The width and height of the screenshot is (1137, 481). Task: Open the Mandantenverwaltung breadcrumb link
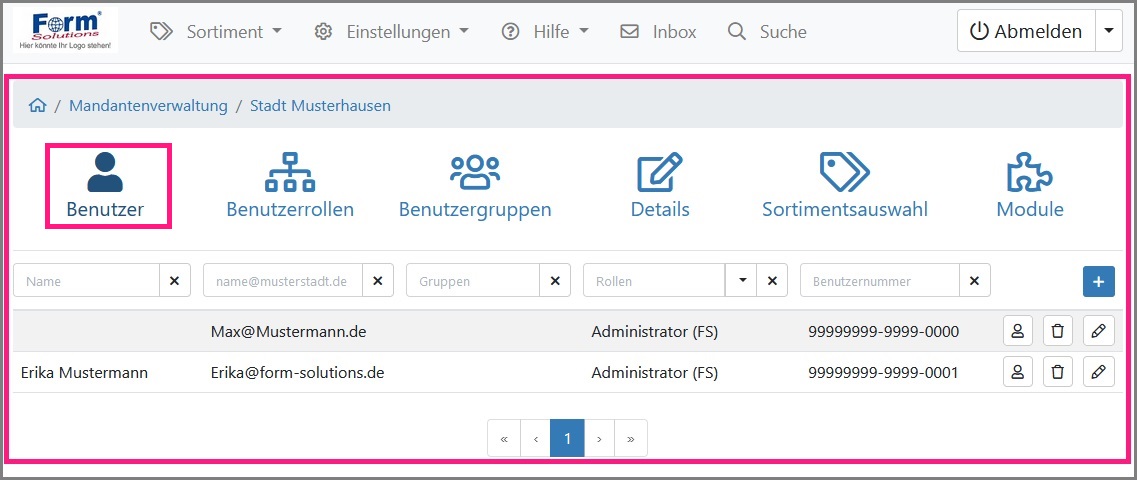(x=148, y=106)
